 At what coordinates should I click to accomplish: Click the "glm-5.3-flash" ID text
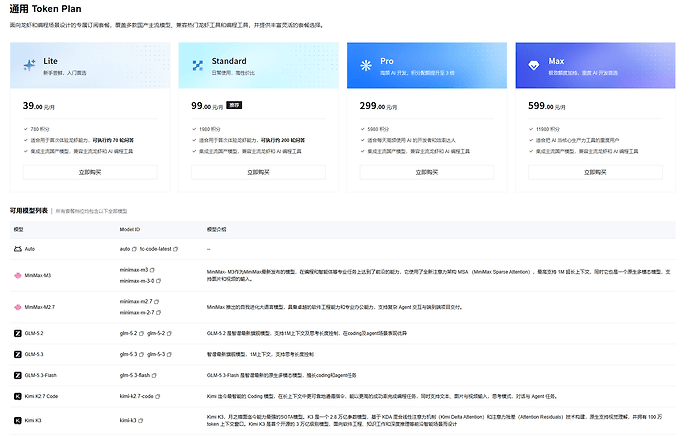135,375
